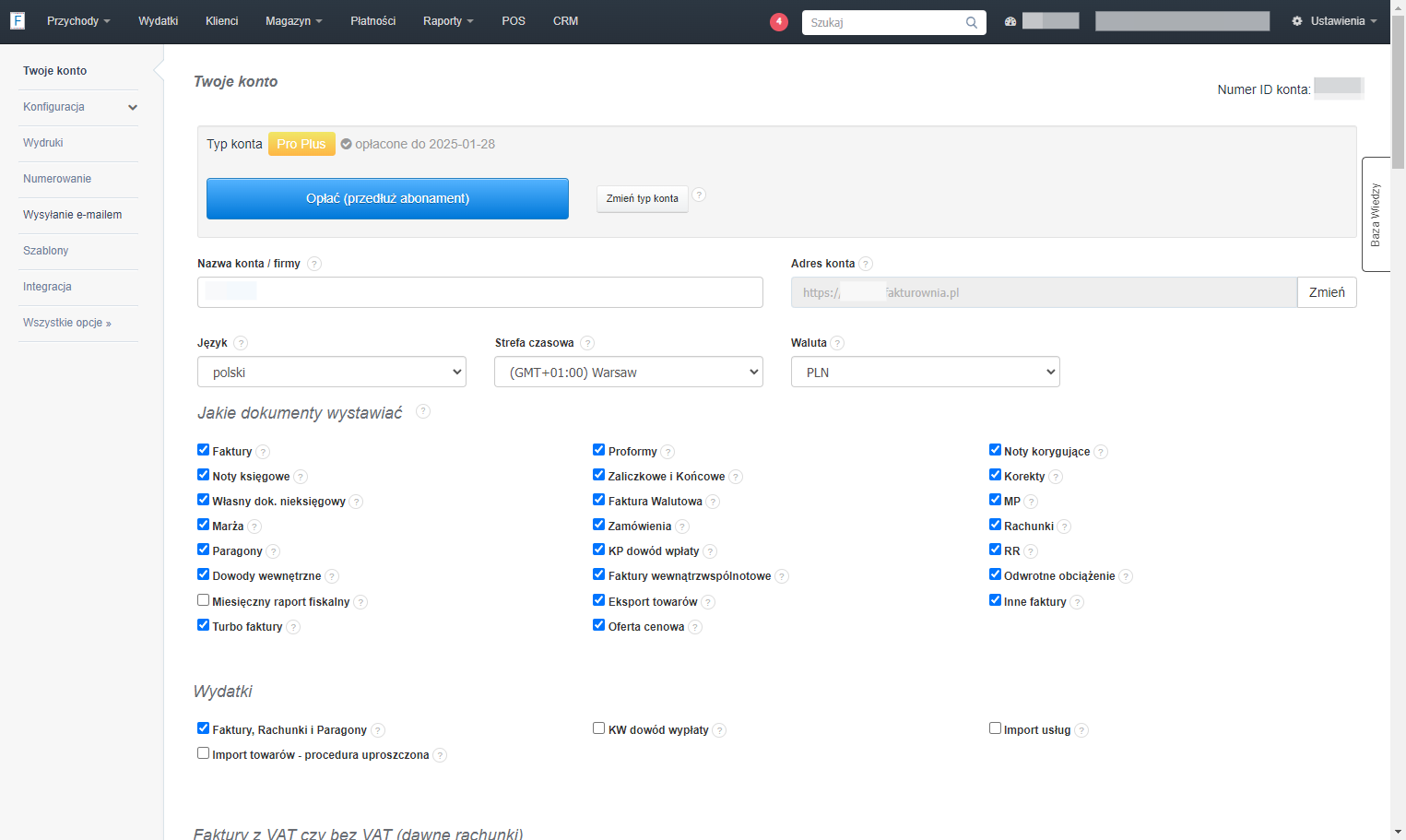The height and width of the screenshot is (840, 1406).
Task: Focus the Szukaj search field
Action: point(894,22)
